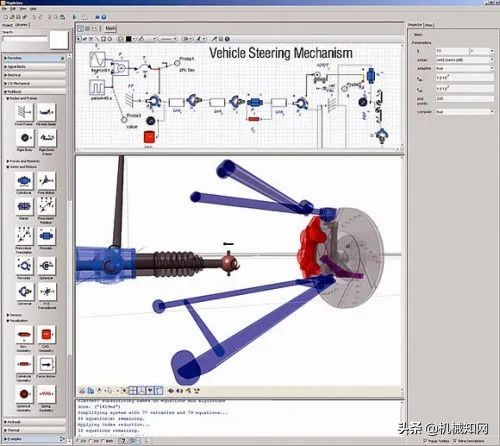Open the solver dropdown in the Inspector
The image size is (500, 446).
pyautogui.click(x=465, y=60)
